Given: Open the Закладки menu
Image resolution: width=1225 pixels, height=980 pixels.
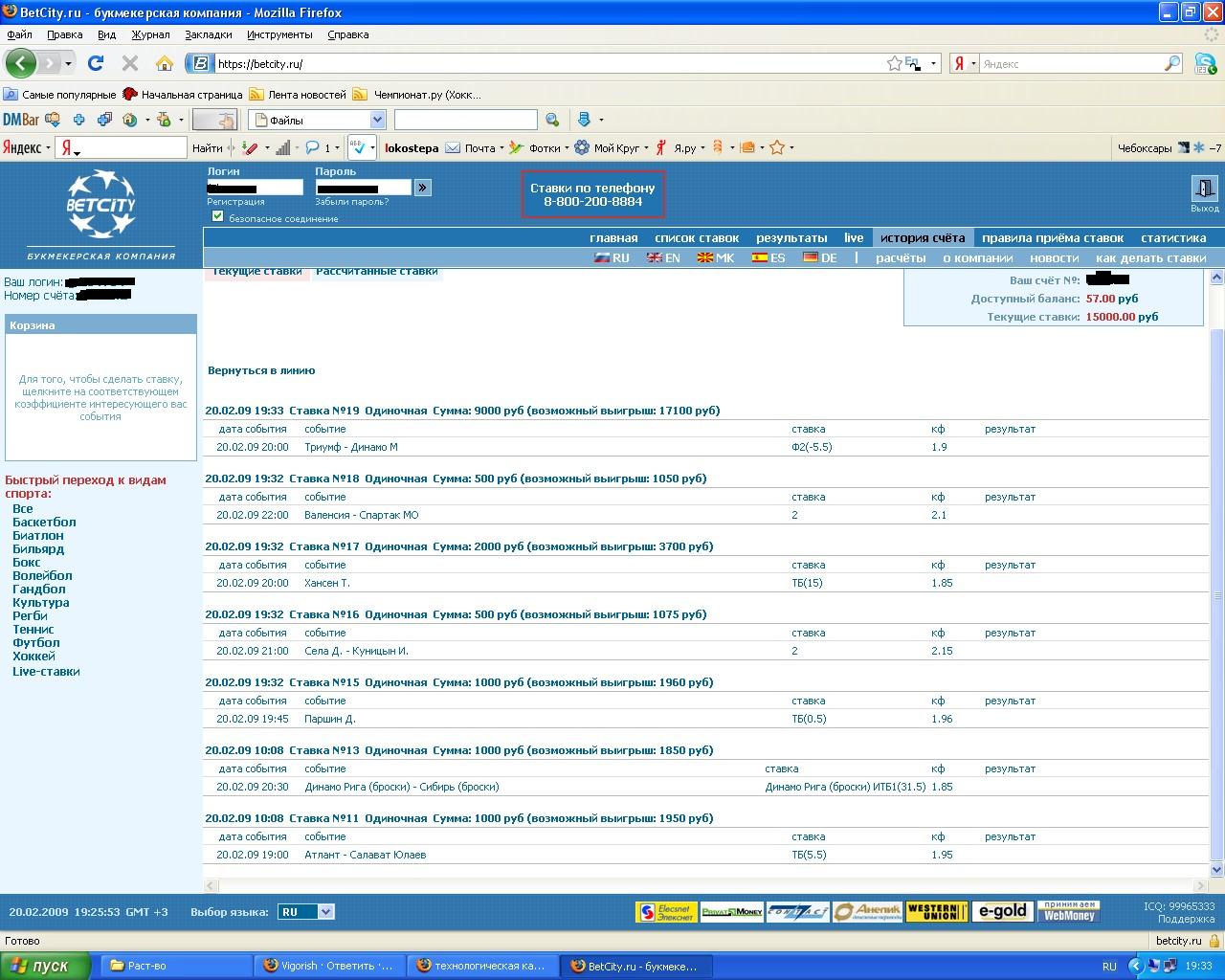Looking at the screenshot, I should coord(208,34).
